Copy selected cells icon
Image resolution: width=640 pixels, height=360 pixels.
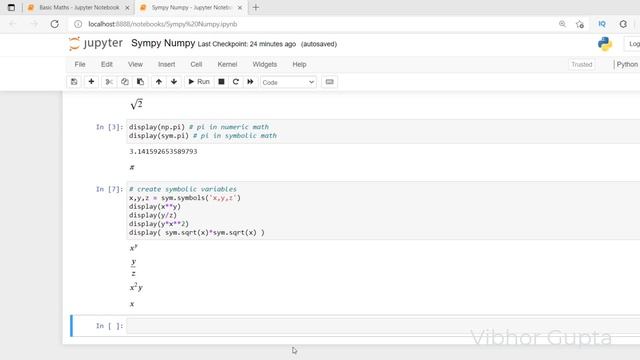click(x=124, y=82)
